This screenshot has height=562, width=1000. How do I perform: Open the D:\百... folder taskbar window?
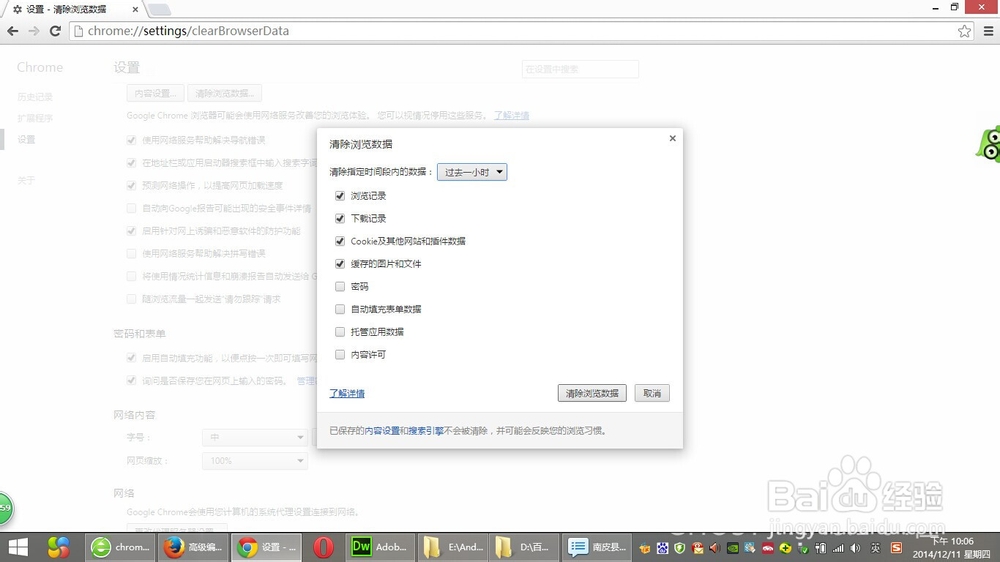click(x=525, y=547)
